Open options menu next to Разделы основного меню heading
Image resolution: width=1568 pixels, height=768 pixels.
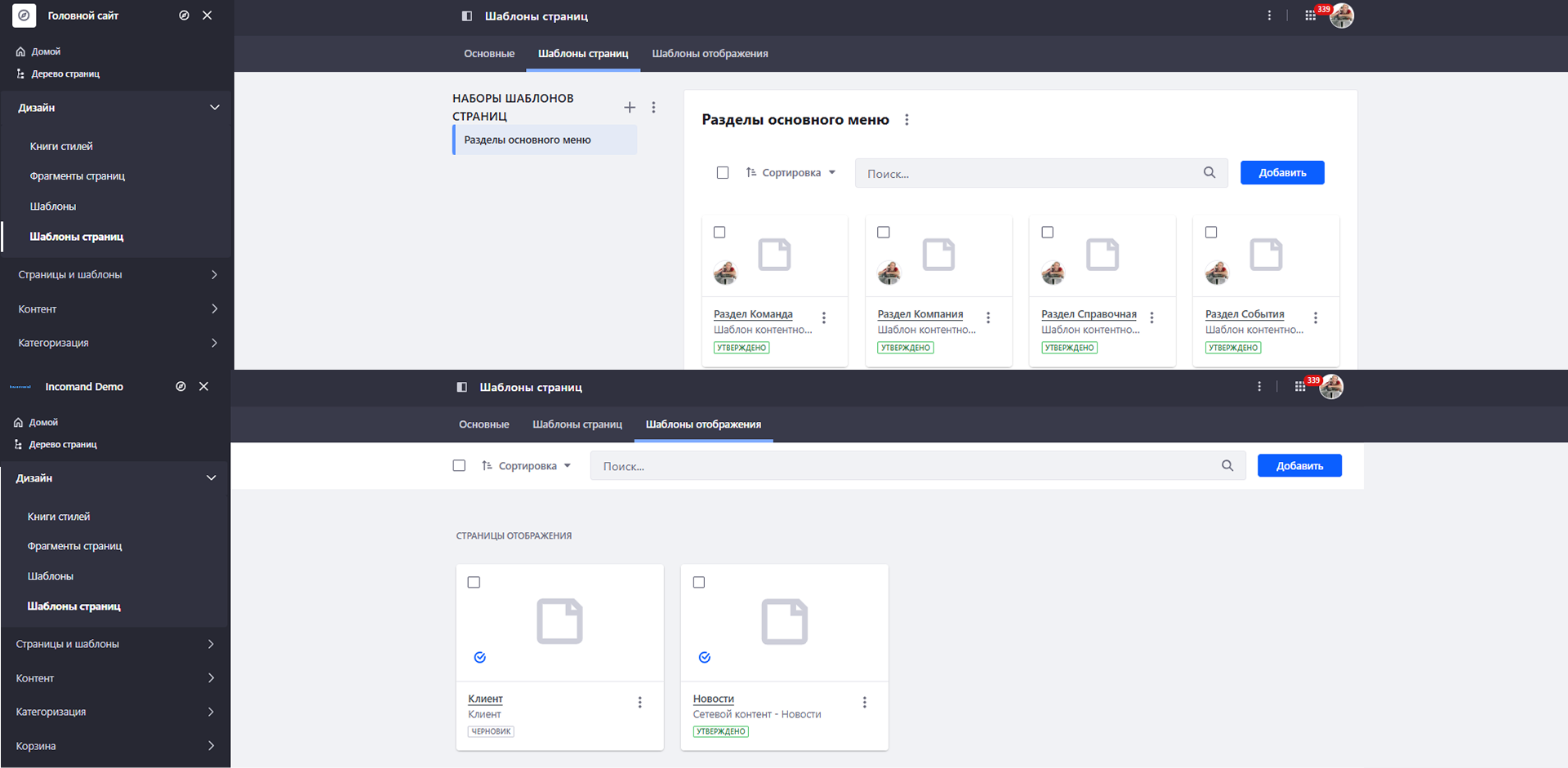(x=906, y=120)
